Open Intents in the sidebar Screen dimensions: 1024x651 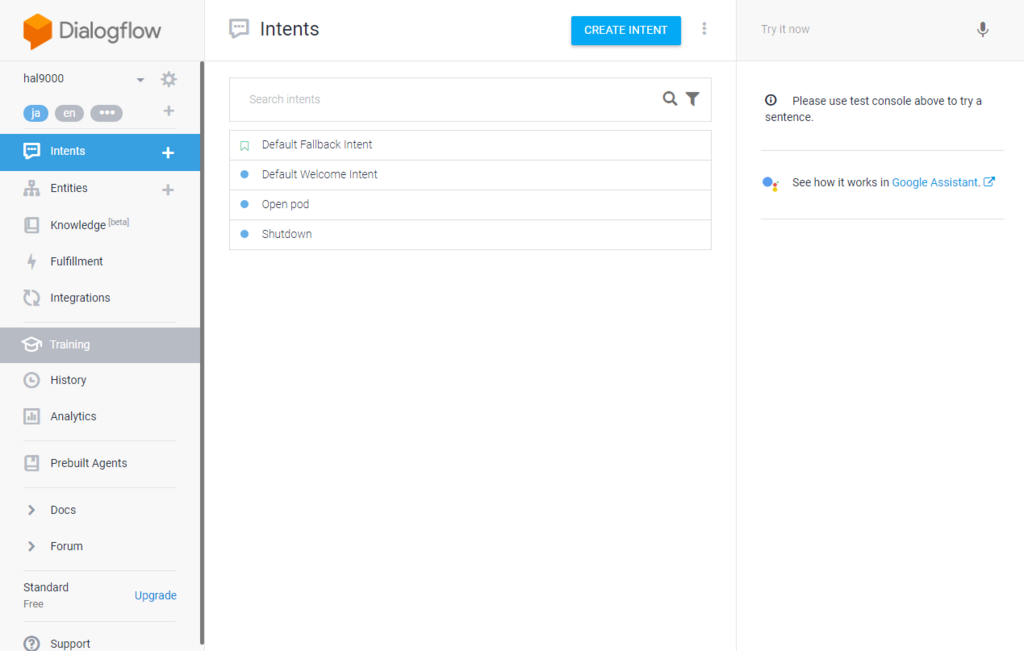coord(100,151)
